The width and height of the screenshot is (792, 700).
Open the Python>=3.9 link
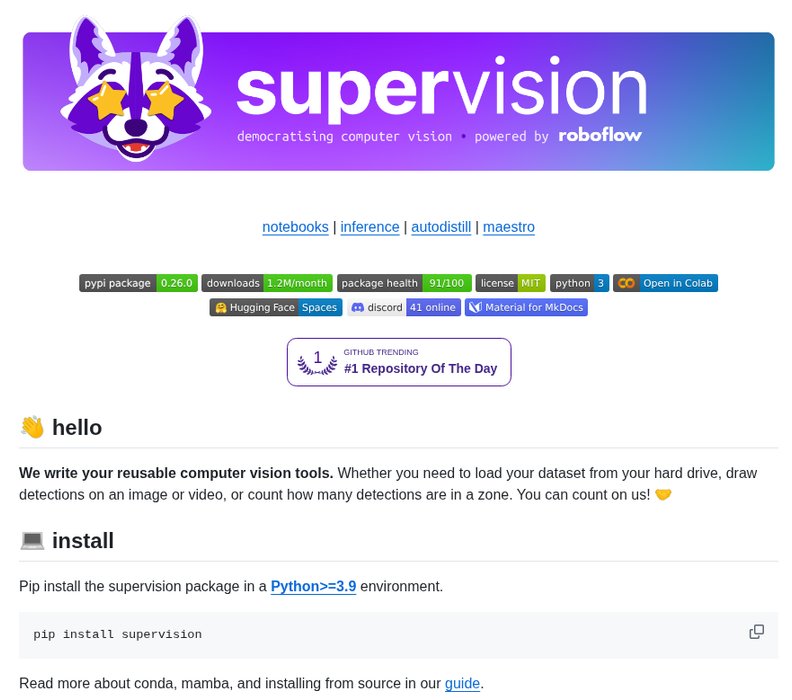tap(313, 586)
